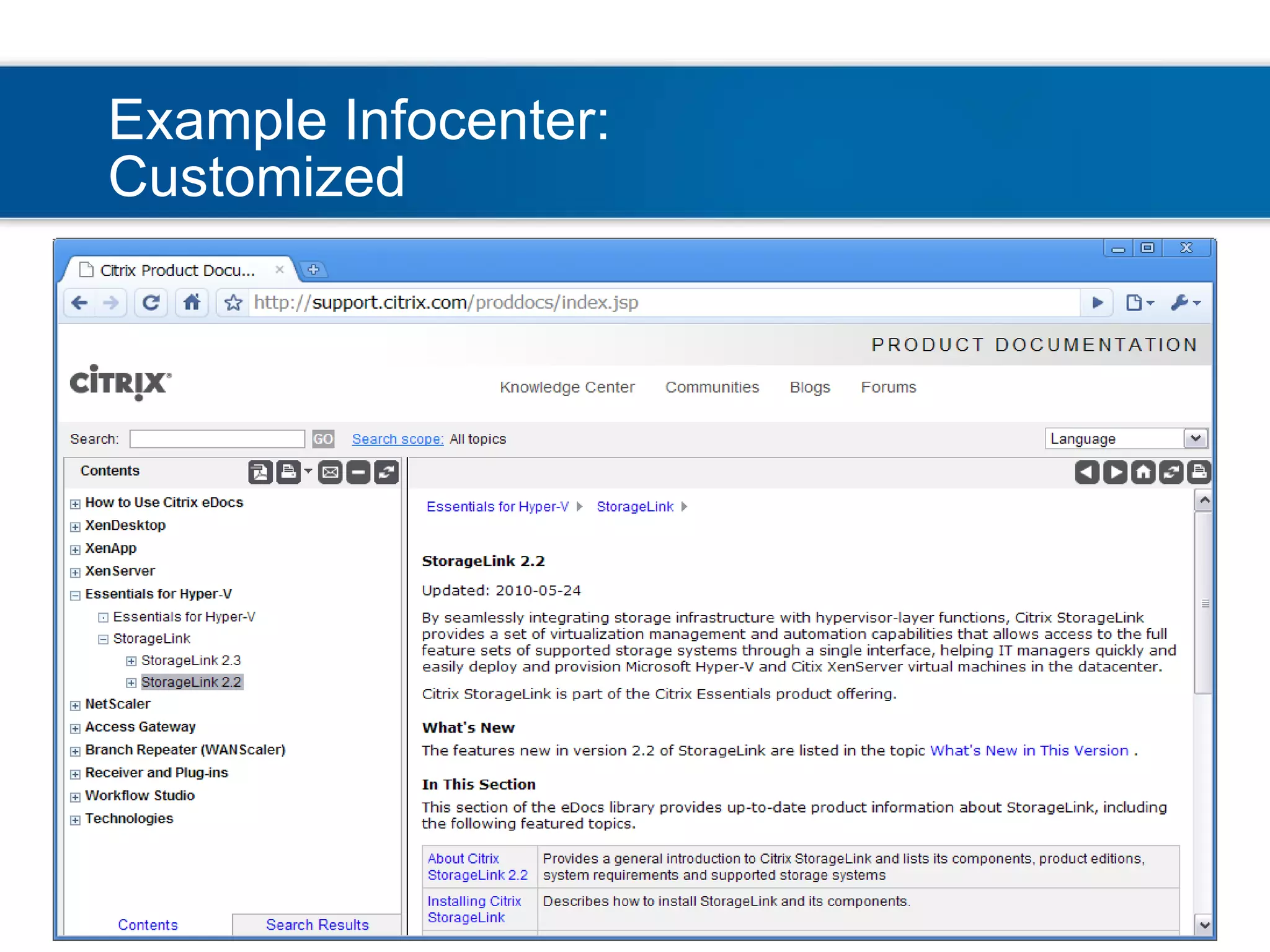Open the print options dropdown arrow in Contents
The width and height of the screenshot is (1270, 952).
pos(308,472)
